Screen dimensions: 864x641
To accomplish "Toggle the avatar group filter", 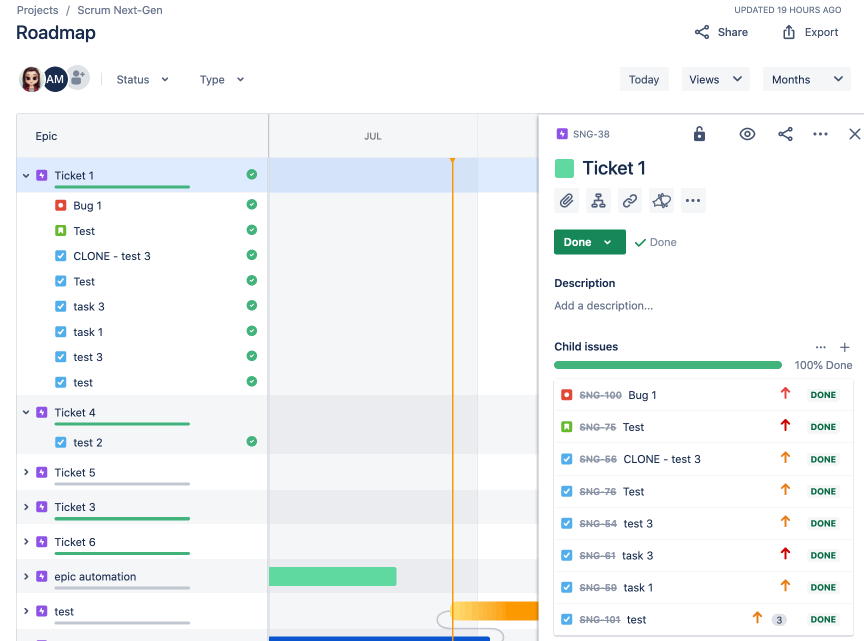I will (76, 79).
